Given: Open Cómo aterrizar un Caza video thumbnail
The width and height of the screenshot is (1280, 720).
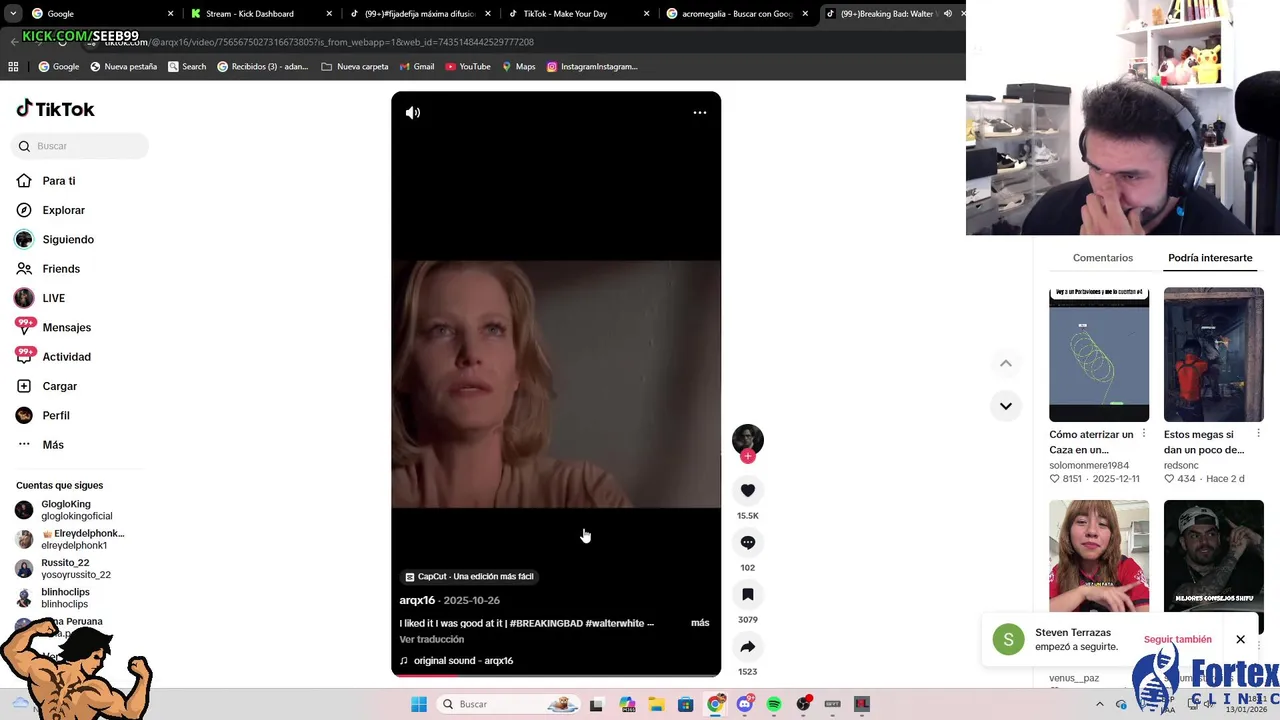Looking at the screenshot, I should pos(1099,355).
